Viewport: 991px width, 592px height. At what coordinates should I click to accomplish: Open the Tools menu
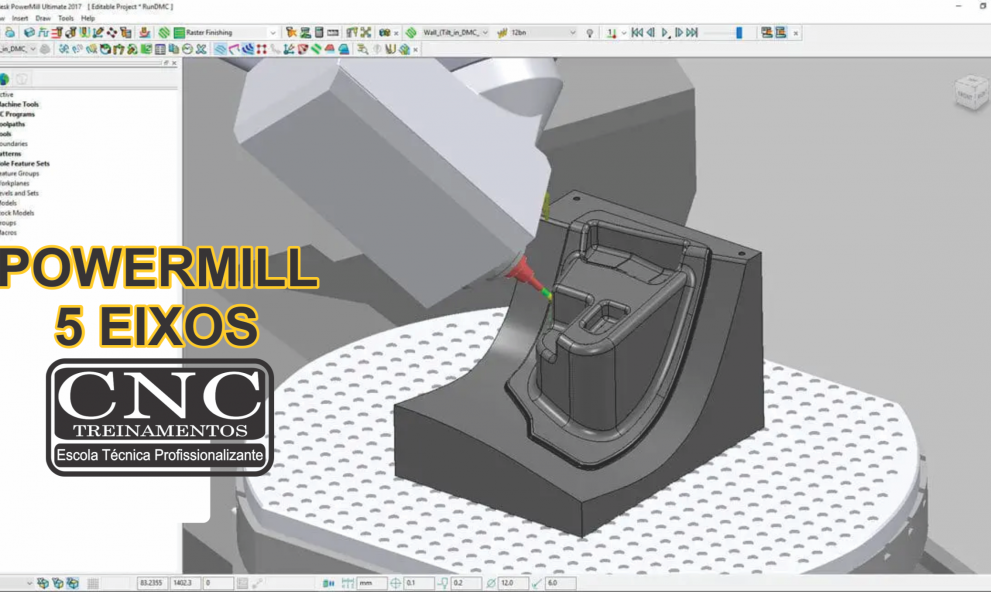(66, 18)
